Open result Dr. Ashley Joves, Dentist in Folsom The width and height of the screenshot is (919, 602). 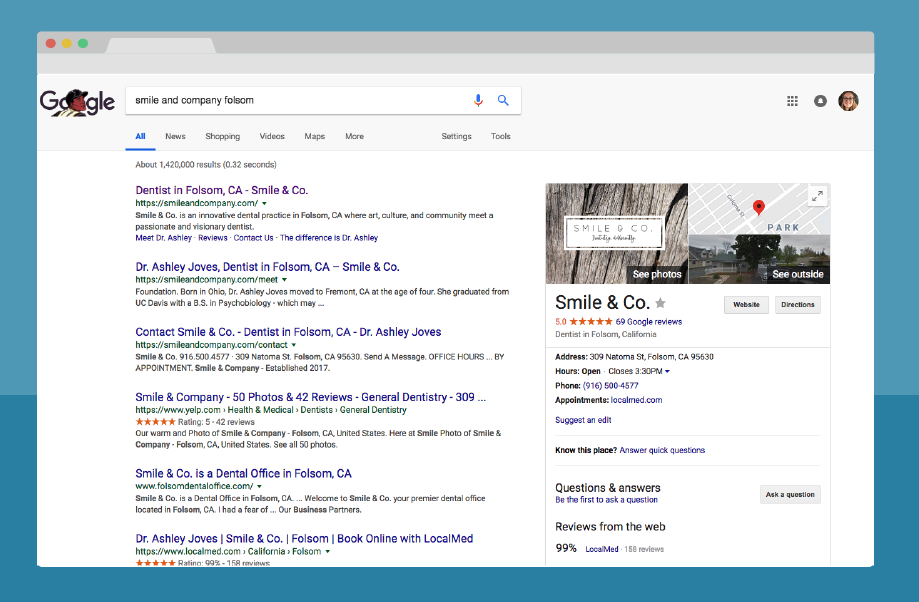[x=267, y=267]
